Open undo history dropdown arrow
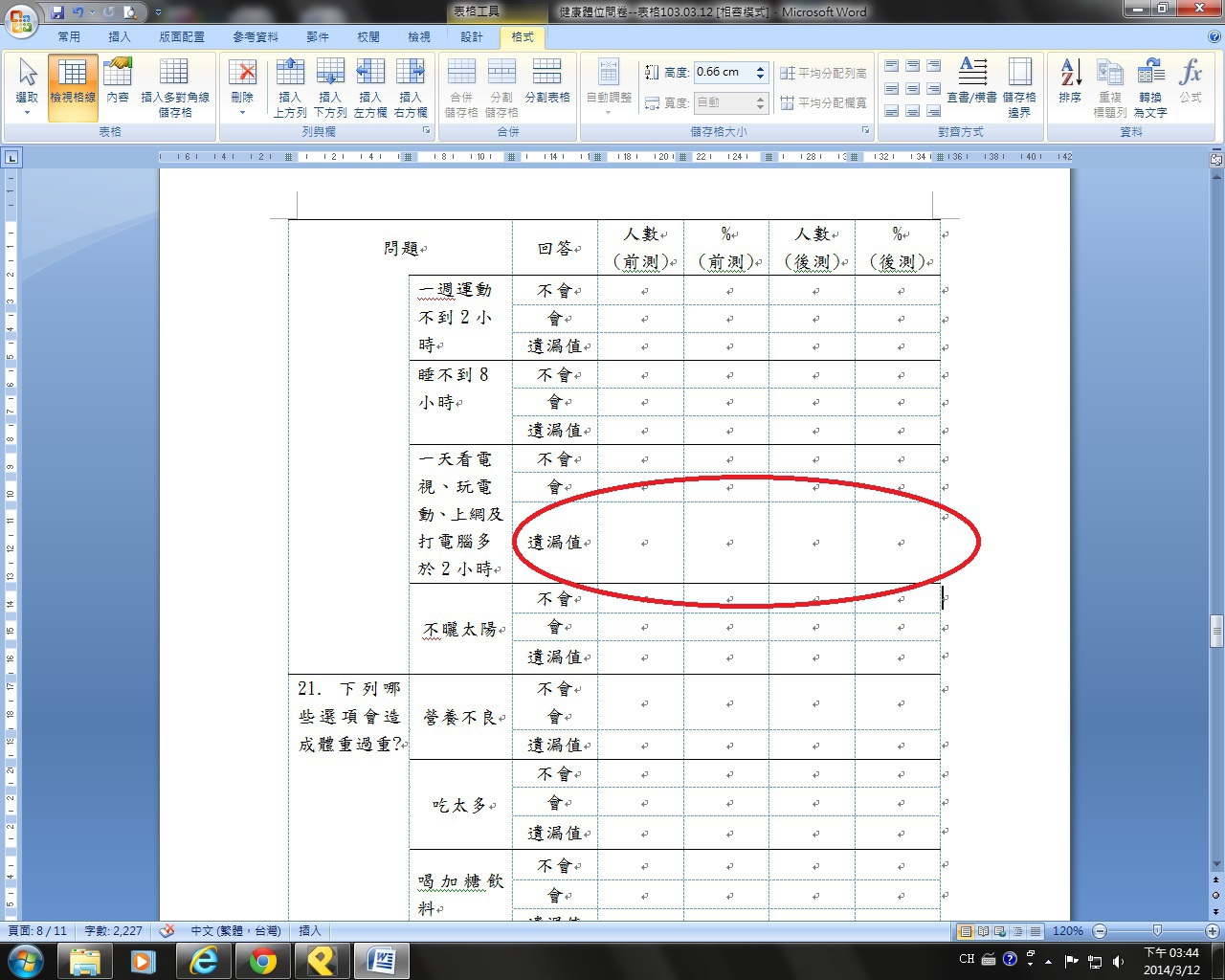This screenshot has width=1225, height=980. (x=92, y=12)
